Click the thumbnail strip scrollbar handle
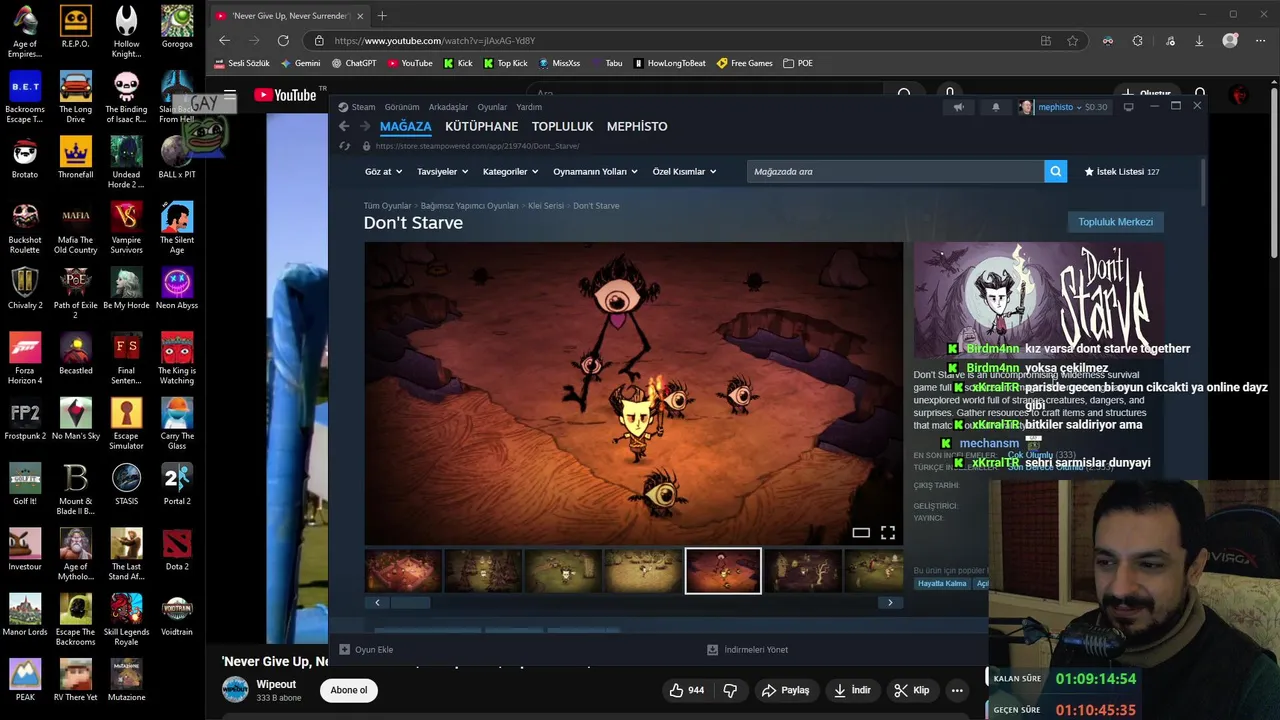This screenshot has width=1280, height=720. [410, 602]
